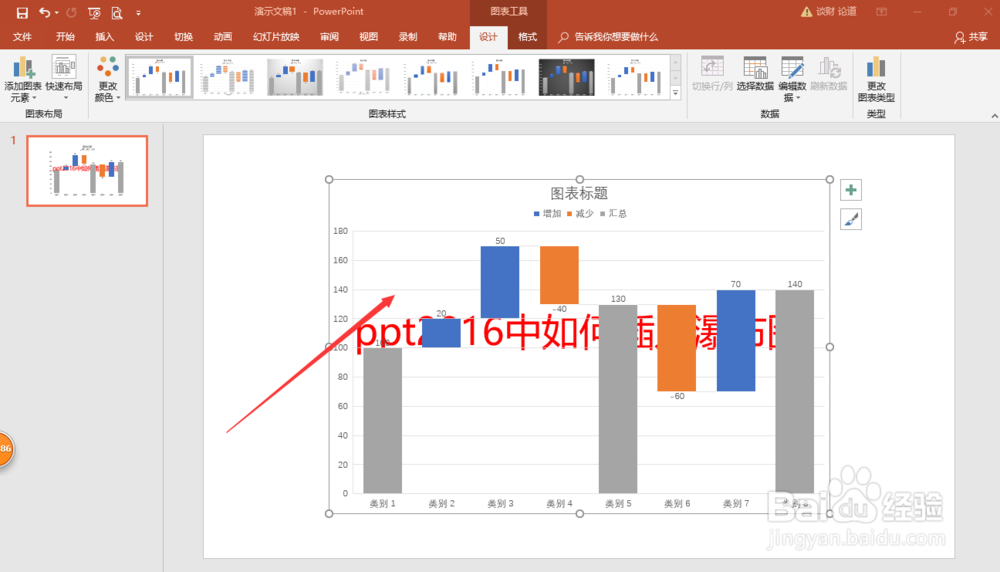Select eighth chart style thumbnail
Image resolution: width=1000 pixels, height=572 pixels.
[x=635, y=77]
